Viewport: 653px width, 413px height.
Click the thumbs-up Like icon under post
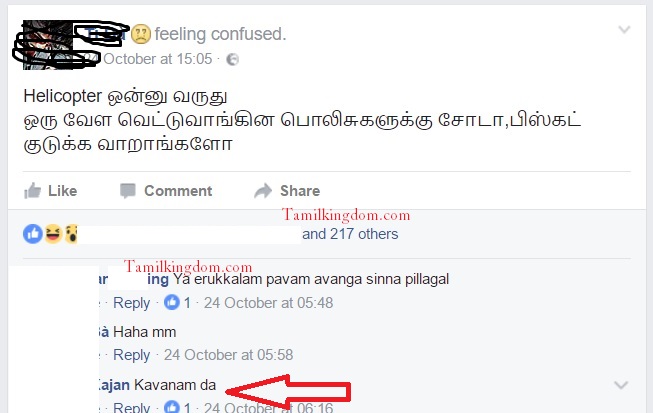32,191
